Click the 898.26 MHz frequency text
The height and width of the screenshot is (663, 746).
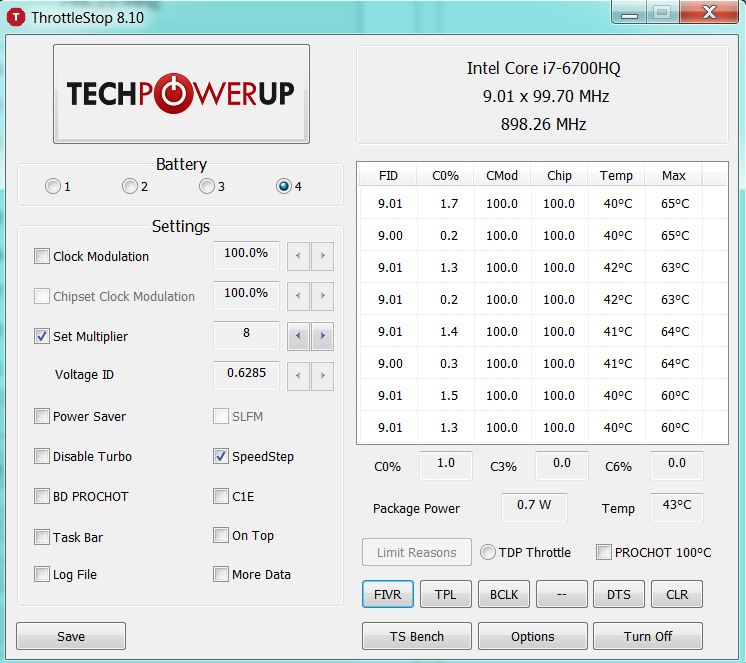543,124
